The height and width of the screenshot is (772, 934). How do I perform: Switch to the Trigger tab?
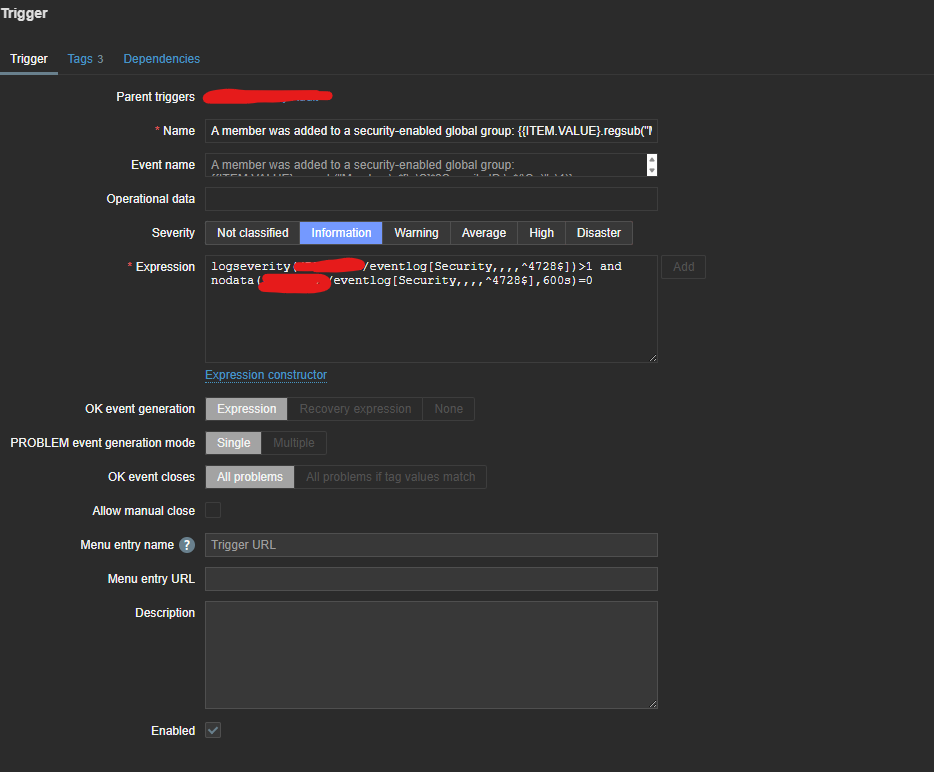pyautogui.click(x=29, y=59)
